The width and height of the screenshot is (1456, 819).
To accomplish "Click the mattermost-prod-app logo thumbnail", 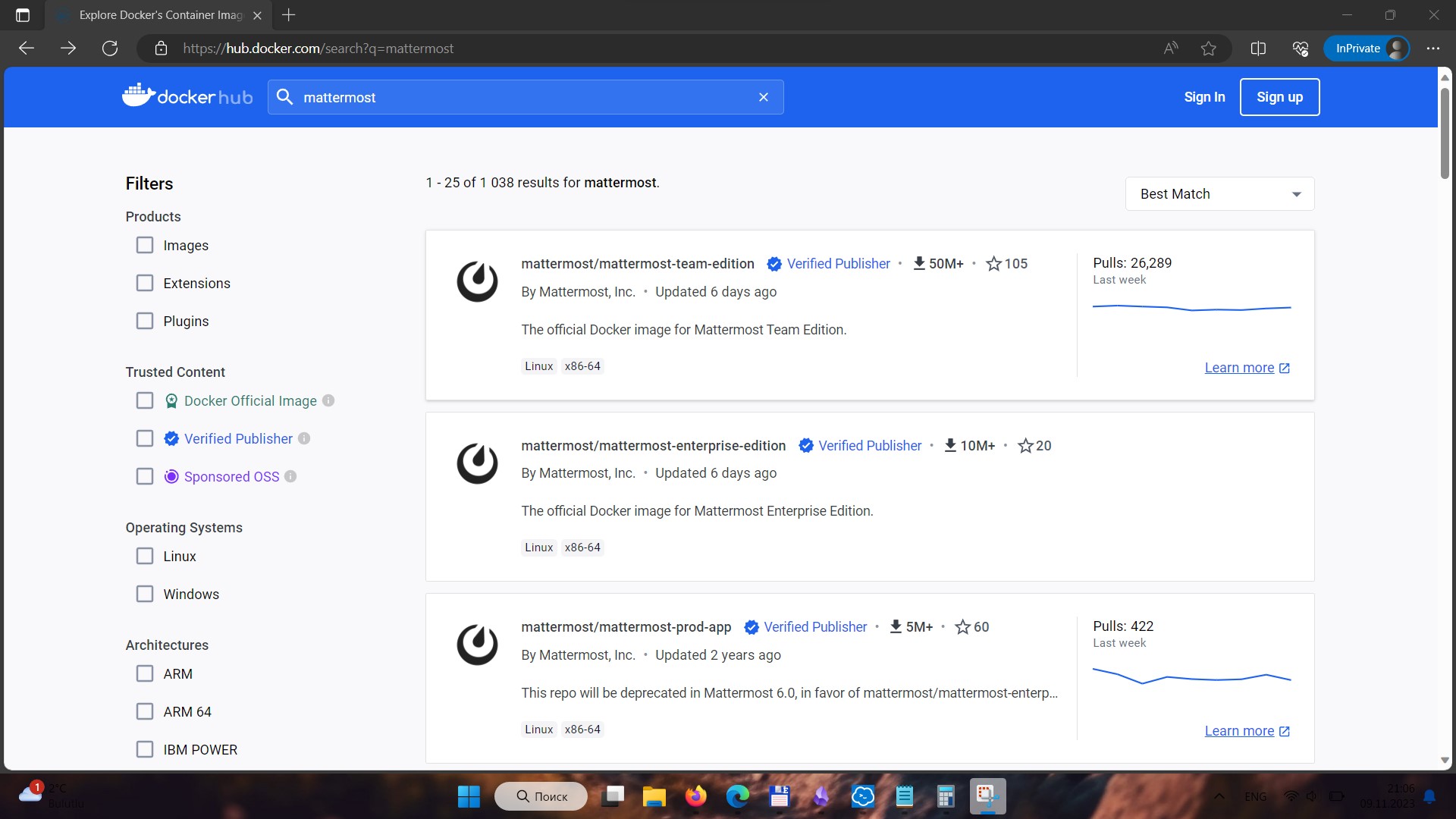I will [x=477, y=645].
